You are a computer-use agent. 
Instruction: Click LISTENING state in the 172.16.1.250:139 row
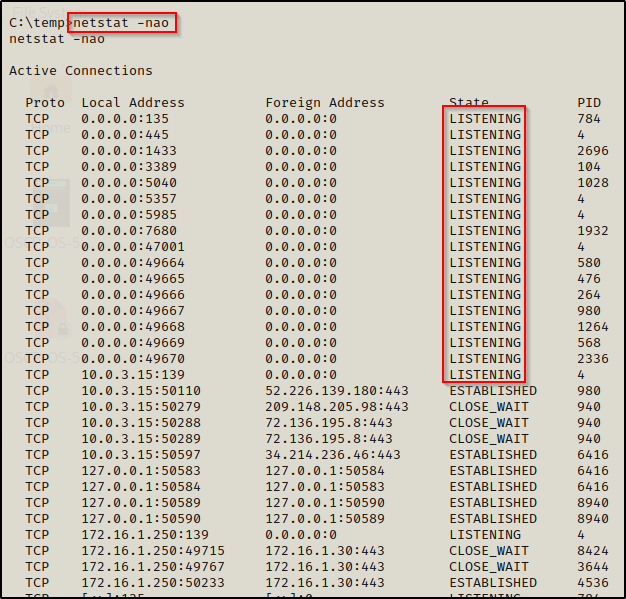485,534
